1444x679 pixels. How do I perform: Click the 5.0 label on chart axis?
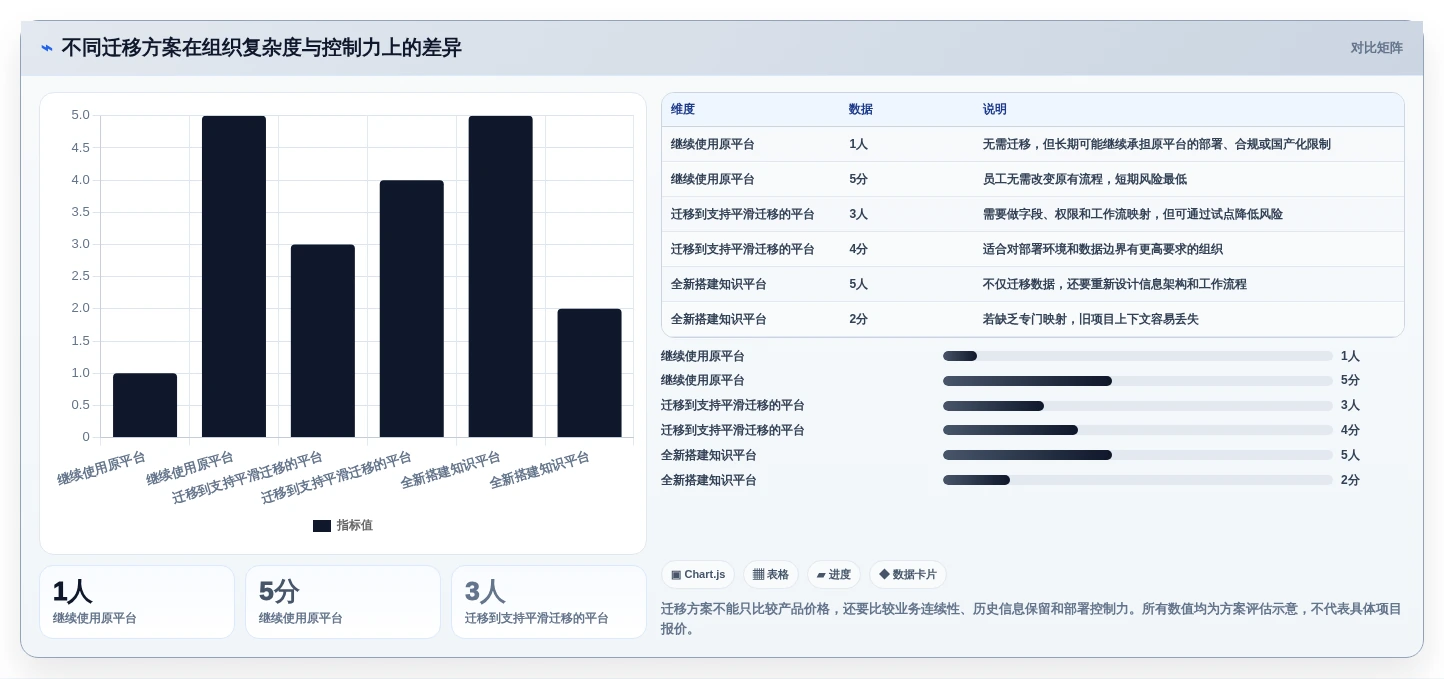pos(81,115)
